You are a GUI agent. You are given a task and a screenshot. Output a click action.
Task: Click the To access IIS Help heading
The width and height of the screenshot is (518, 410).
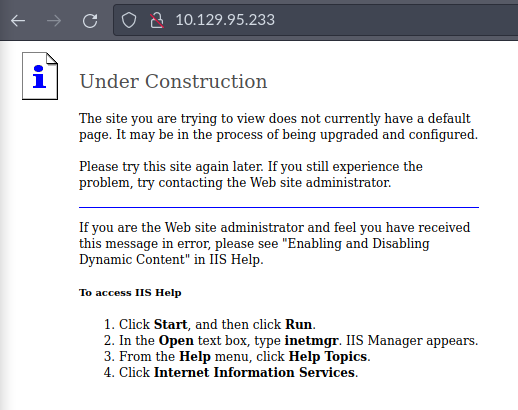[130, 293]
